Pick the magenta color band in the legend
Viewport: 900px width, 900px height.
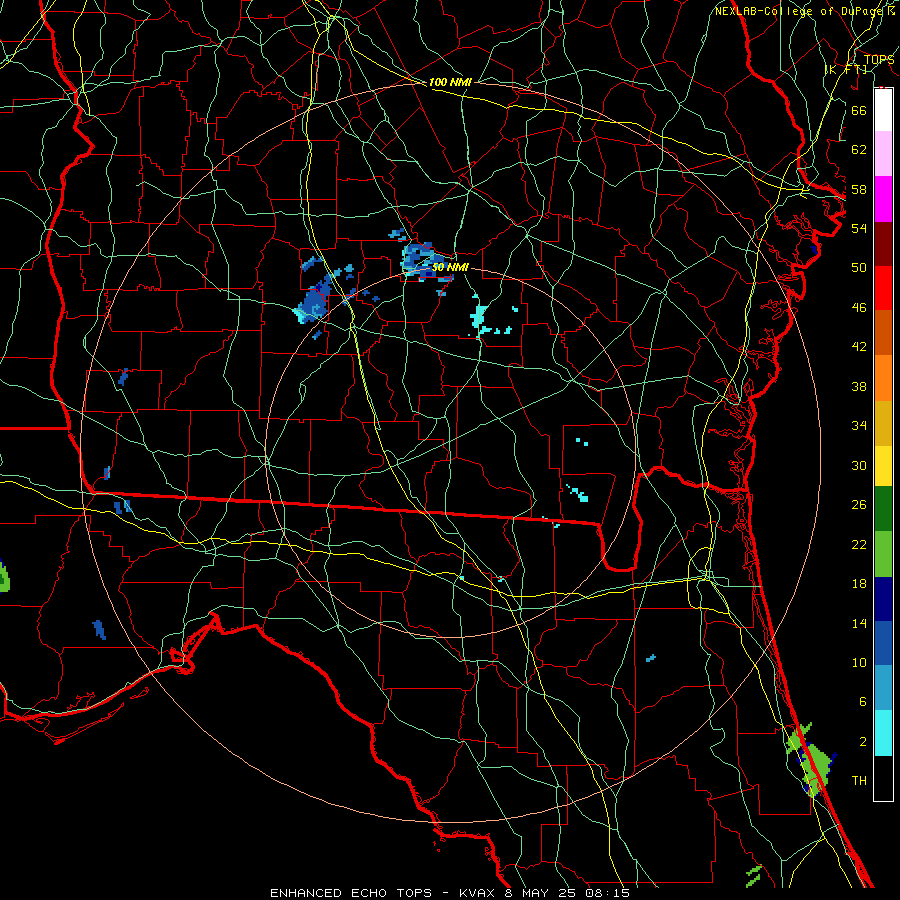pos(883,199)
